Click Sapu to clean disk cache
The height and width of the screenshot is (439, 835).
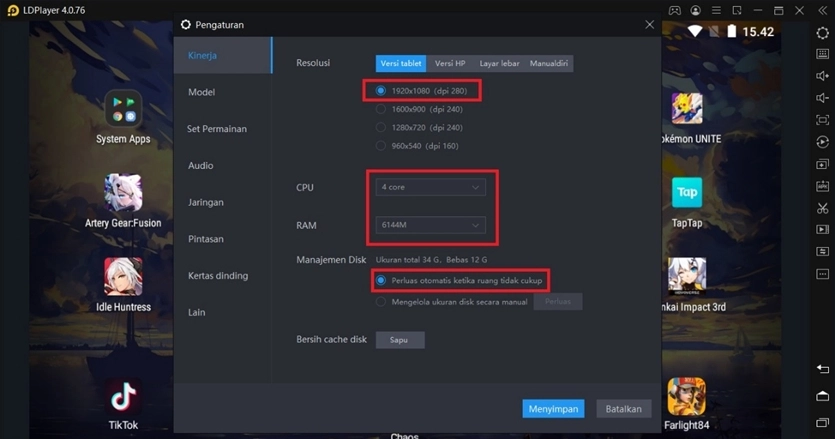point(400,340)
